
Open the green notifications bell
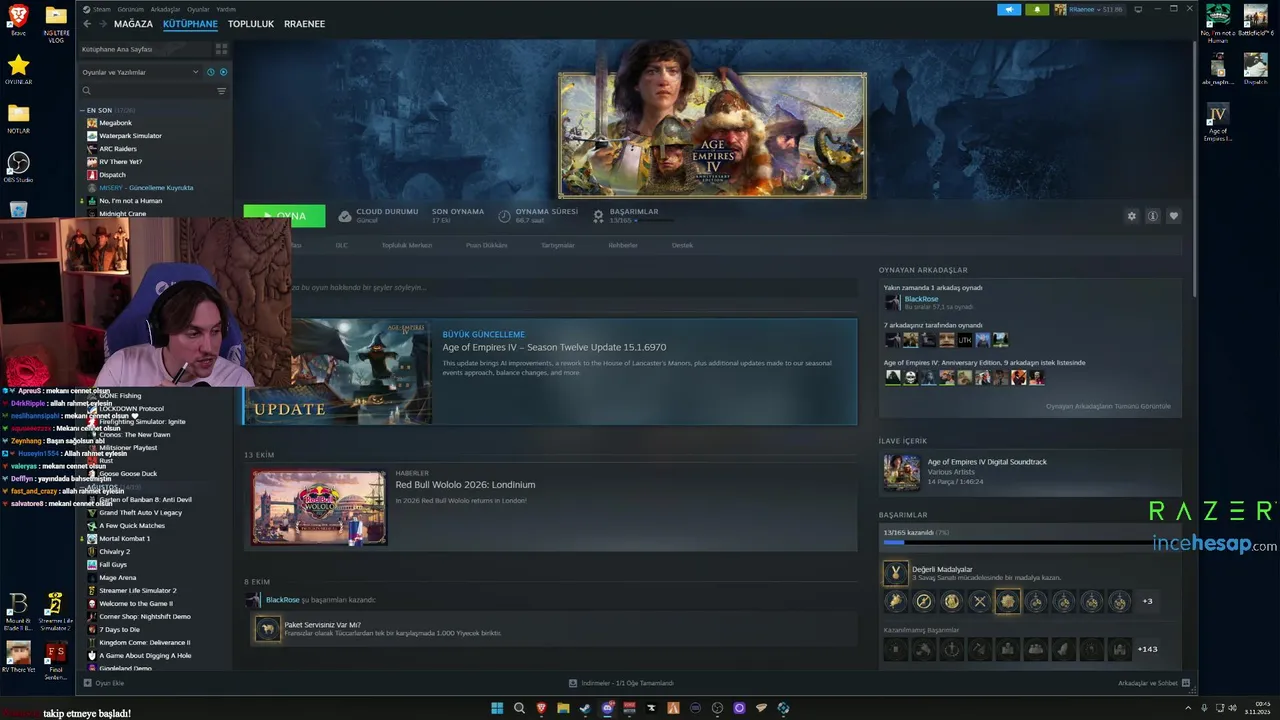tap(1037, 9)
